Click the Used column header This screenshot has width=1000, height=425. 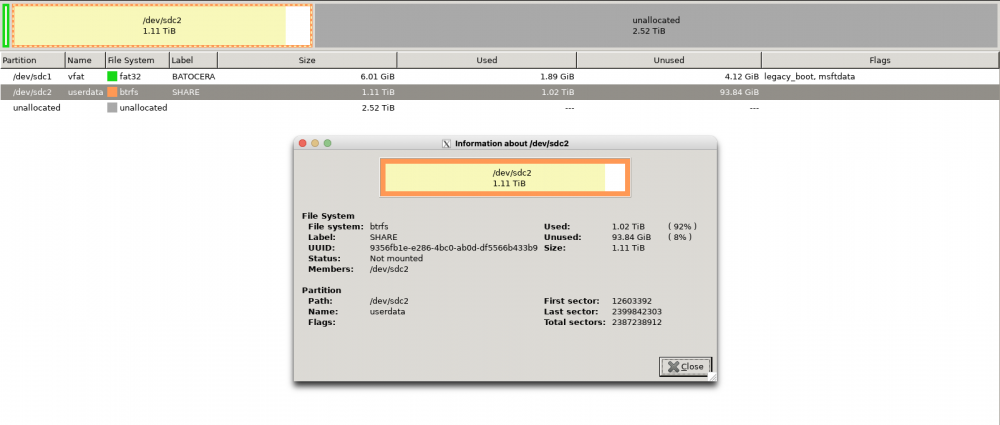coord(486,60)
